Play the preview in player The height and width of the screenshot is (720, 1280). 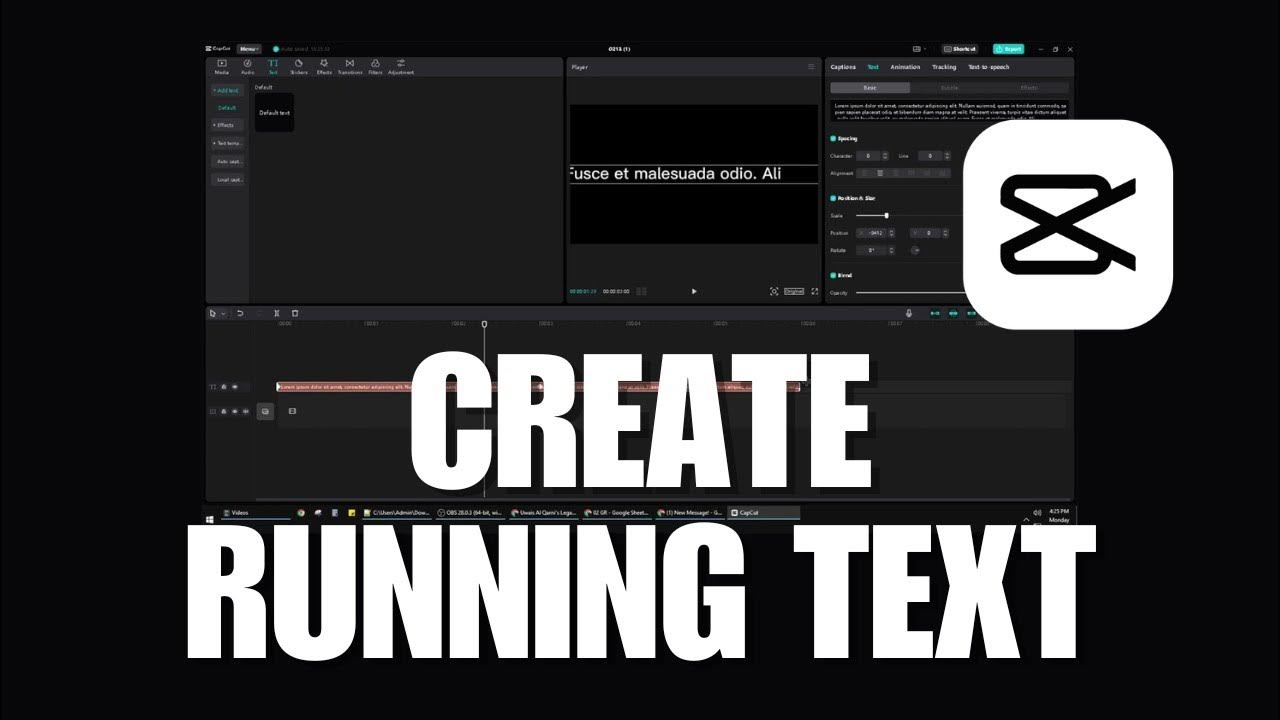click(694, 291)
